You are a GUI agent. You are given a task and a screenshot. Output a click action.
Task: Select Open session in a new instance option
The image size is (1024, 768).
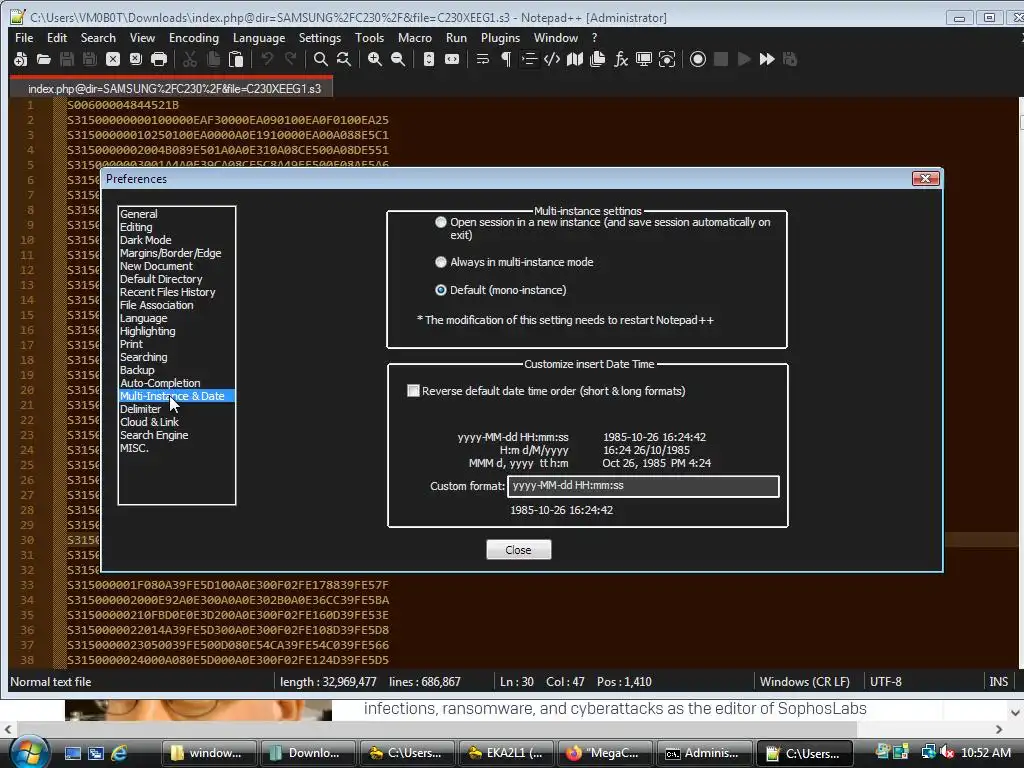[x=441, y=223]
